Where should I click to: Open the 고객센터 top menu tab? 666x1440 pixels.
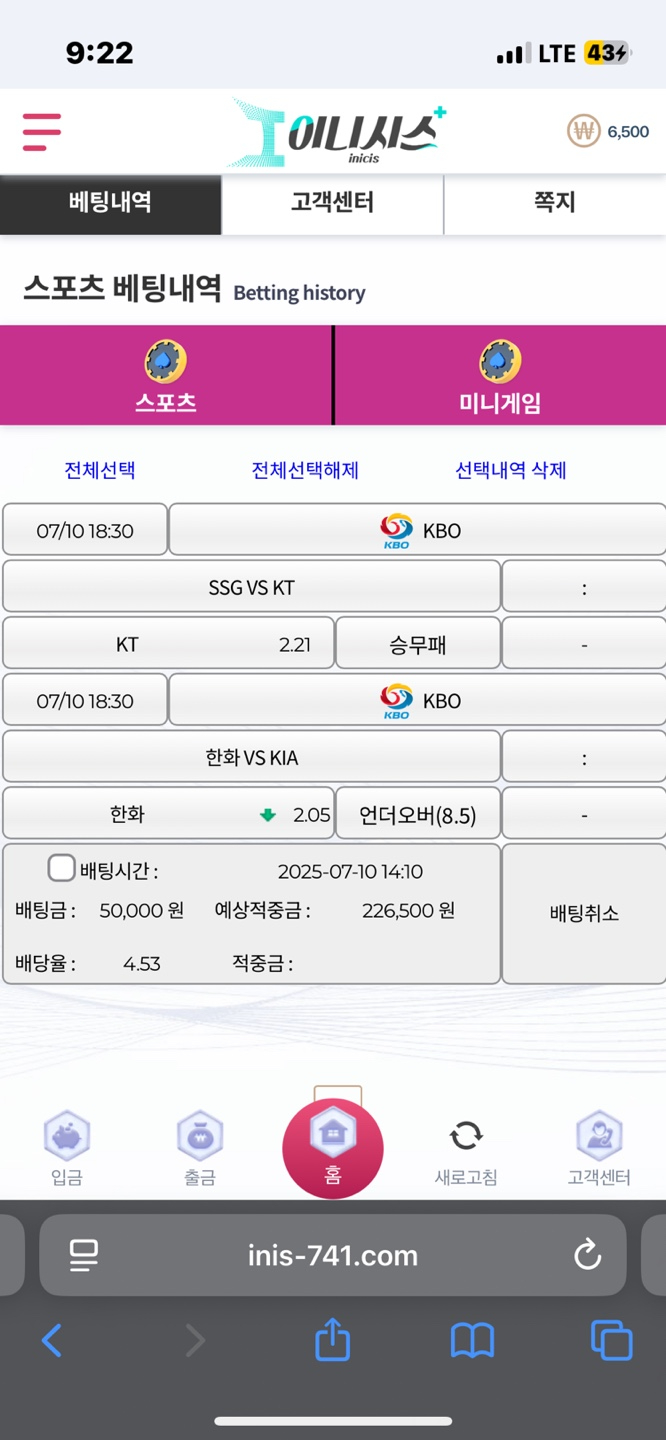332,203
